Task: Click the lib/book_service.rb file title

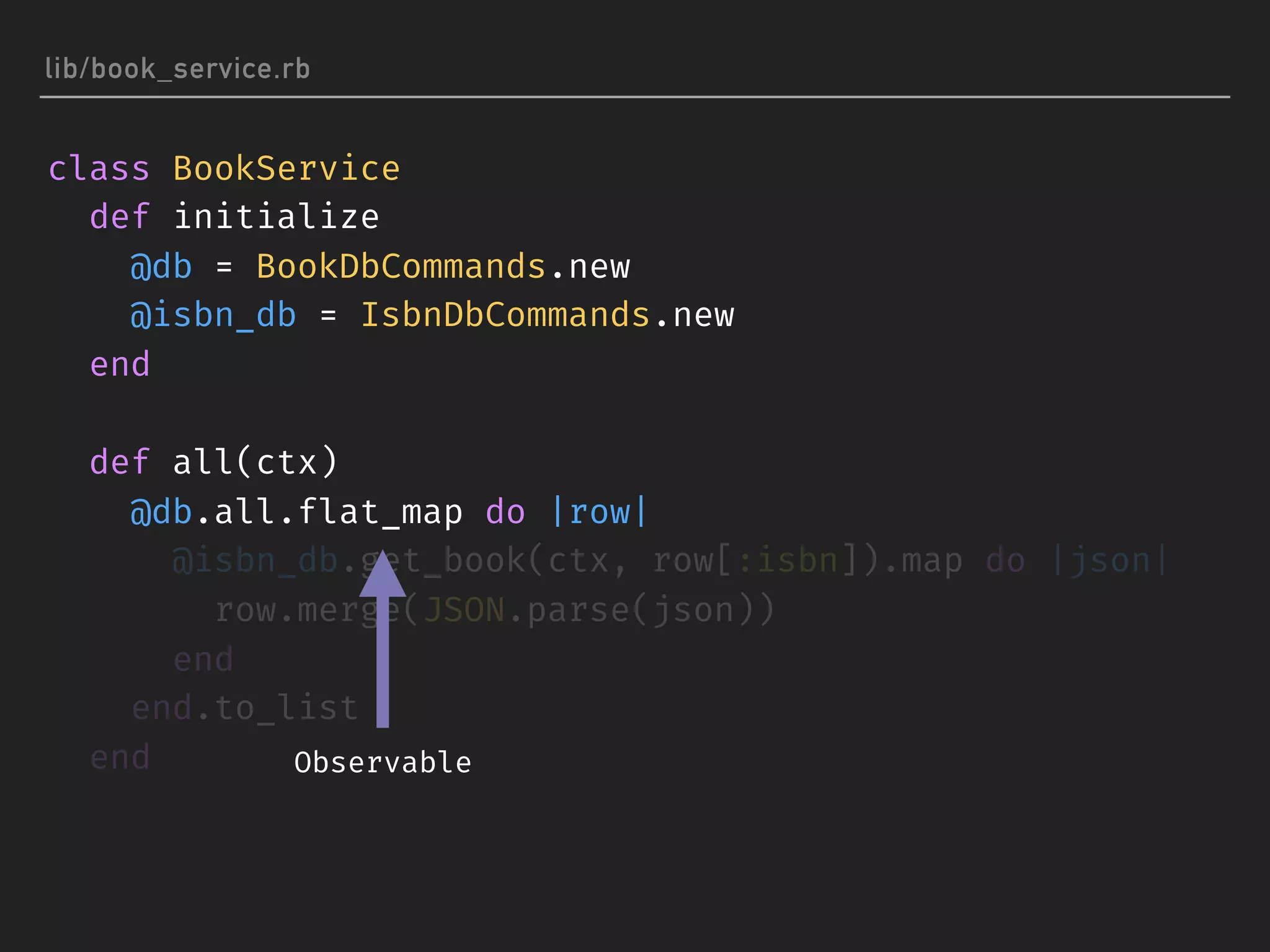Action: [x=177, y=69]
